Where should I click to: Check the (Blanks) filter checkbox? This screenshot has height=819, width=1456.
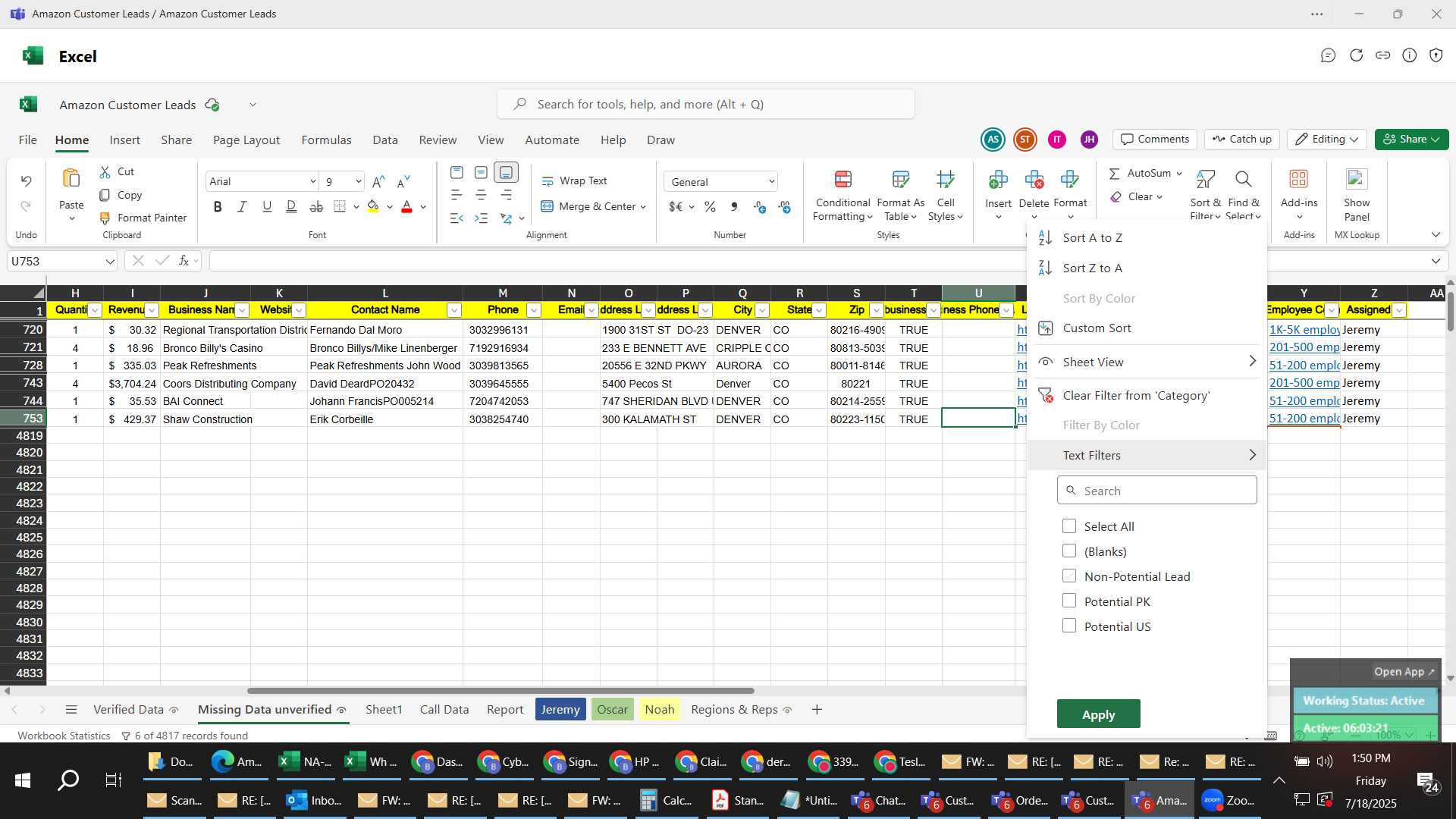1069,551
